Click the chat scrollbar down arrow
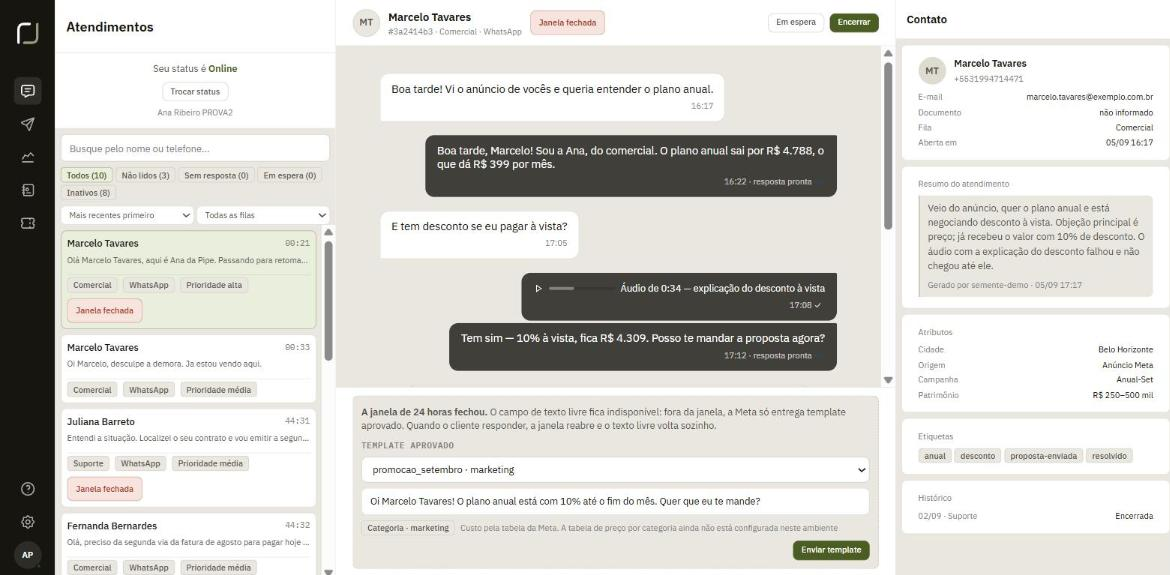The height and width of the screenshot is (575, 1170). (x=888, y=380)
